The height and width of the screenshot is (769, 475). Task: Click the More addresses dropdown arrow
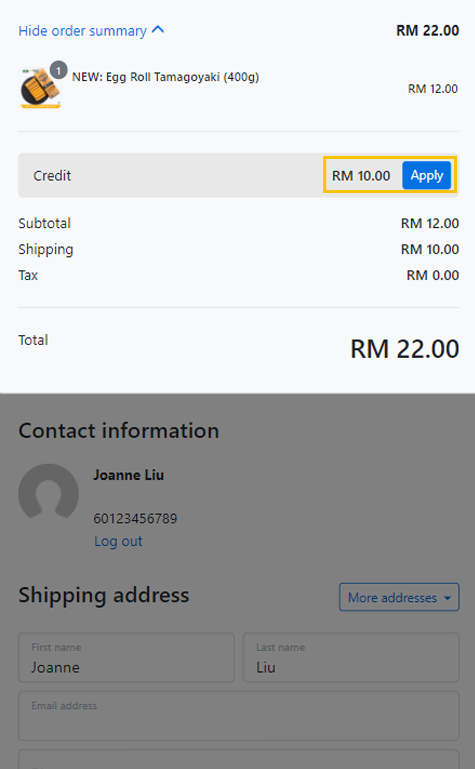coord(447,598)
